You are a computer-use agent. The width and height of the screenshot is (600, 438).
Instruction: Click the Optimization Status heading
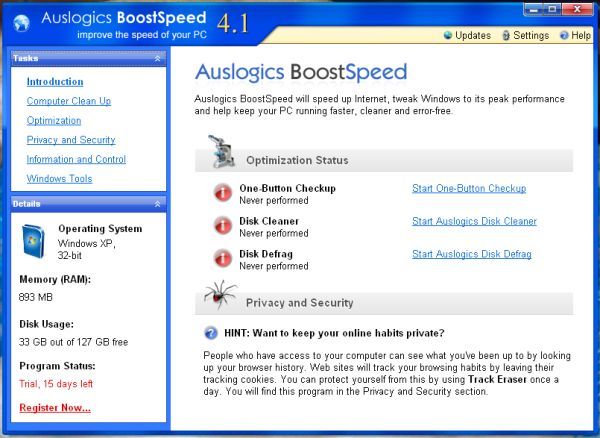point(297,160)
